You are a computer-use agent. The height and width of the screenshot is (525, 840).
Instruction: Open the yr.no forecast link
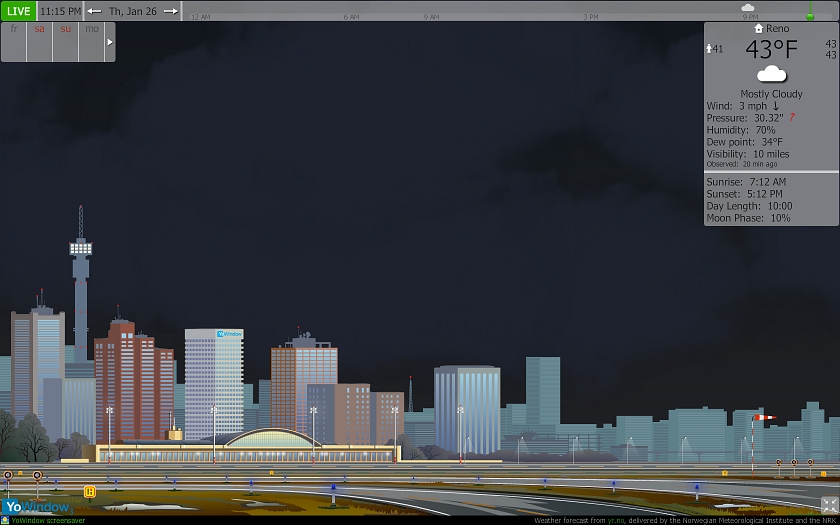point(615,520)
